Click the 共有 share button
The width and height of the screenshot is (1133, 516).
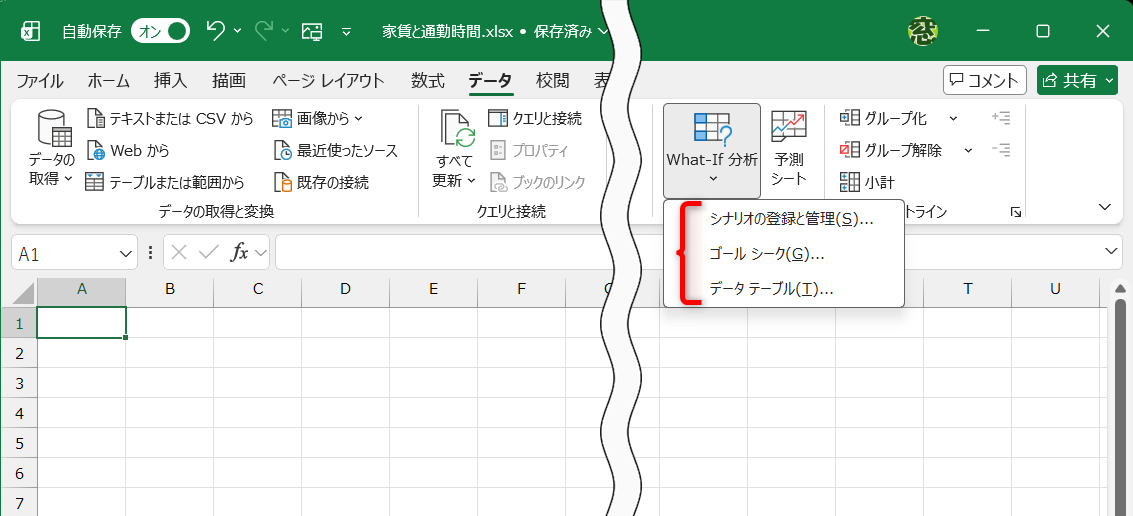click(x=1077, y=79)
